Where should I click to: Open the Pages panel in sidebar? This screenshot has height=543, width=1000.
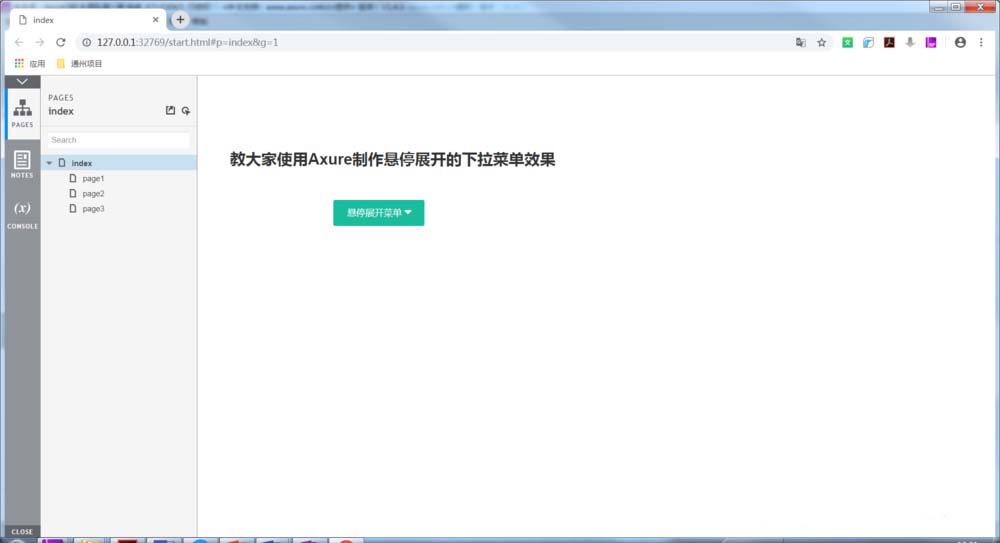22,113
